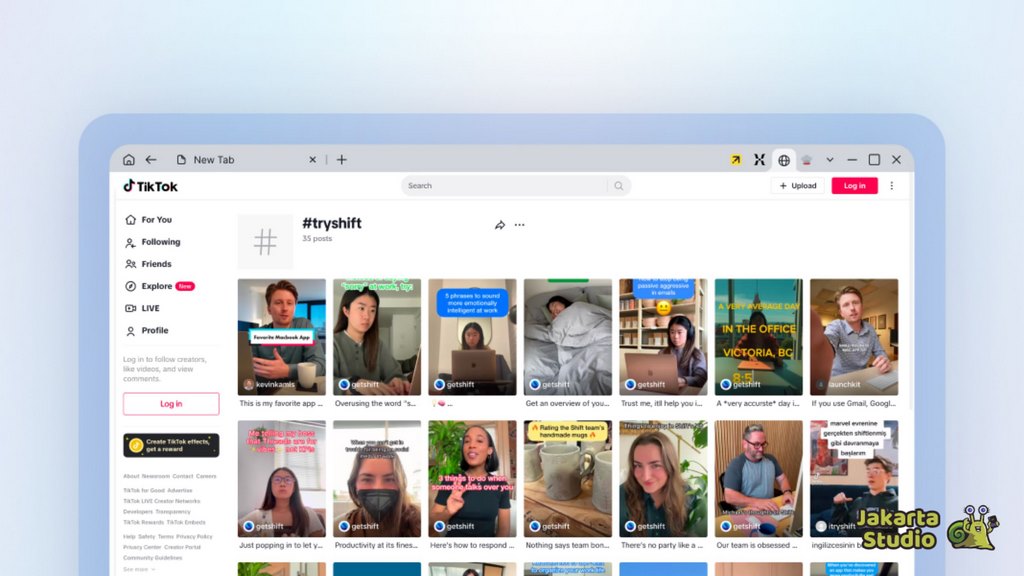
Task: Click the yellow arrow extension icon
Action: pyautogui.click(x=736, y=159)
